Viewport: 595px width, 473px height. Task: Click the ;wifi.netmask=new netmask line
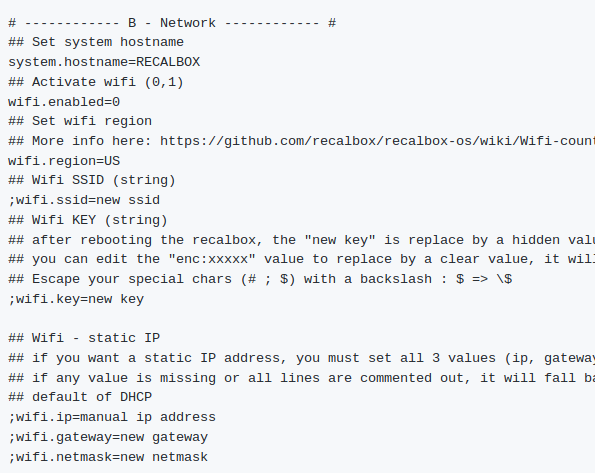click(x=108, y=457)
